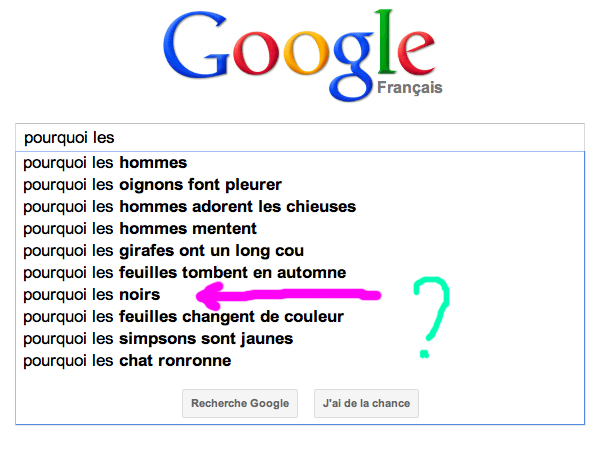Click the pink arrow annotation

coord(290,294)
